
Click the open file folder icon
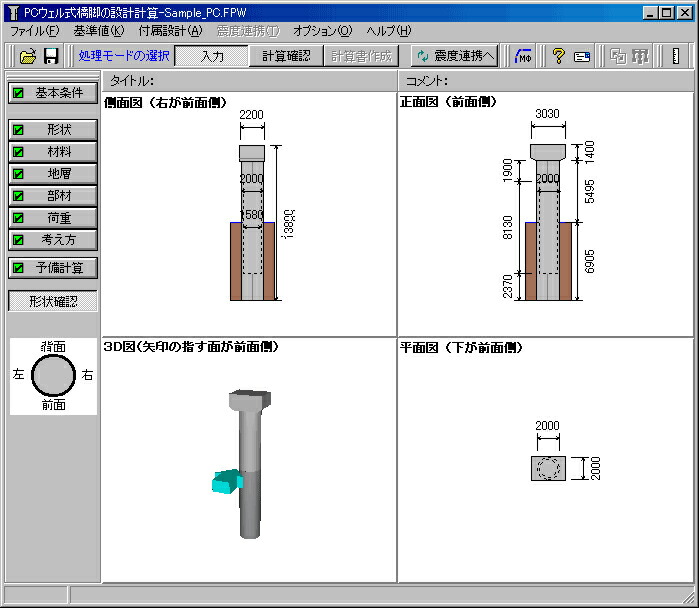[28, 56]
